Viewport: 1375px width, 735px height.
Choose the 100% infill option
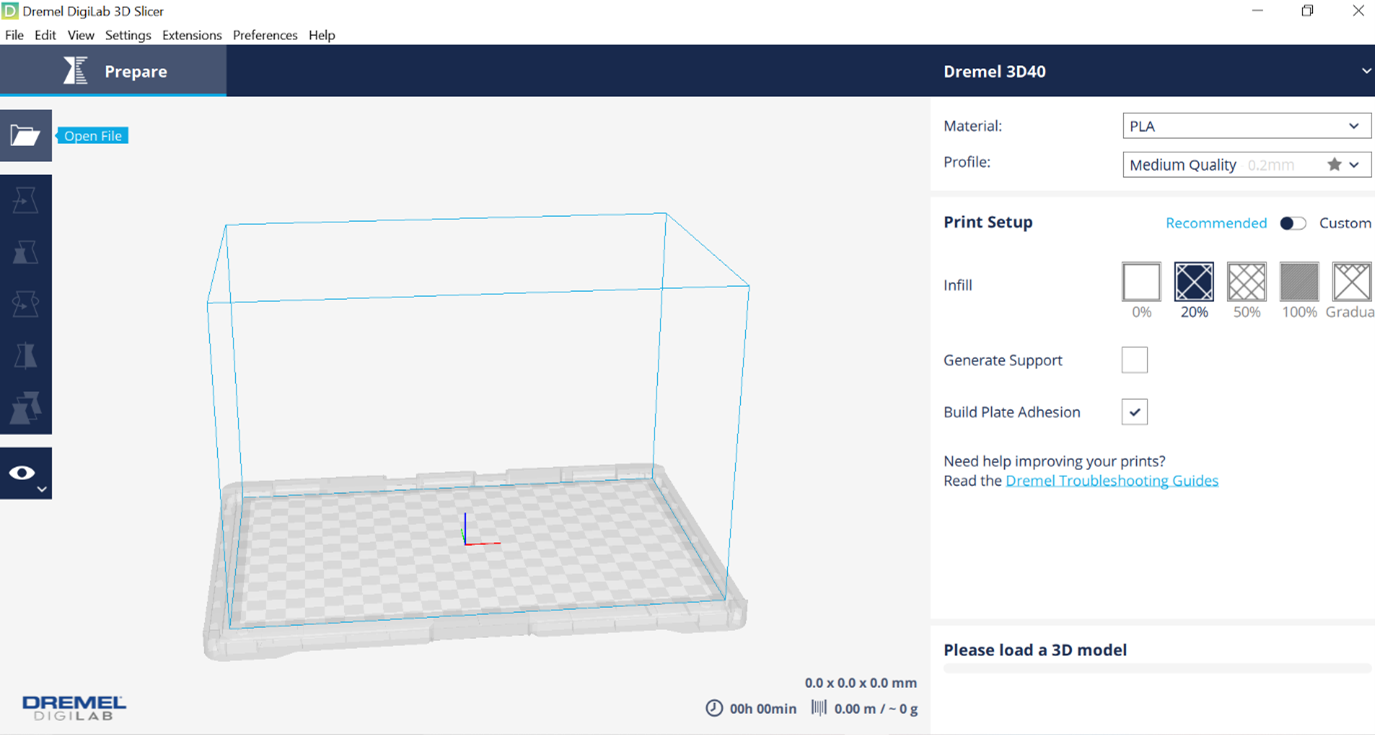(x=1299, y=282)
